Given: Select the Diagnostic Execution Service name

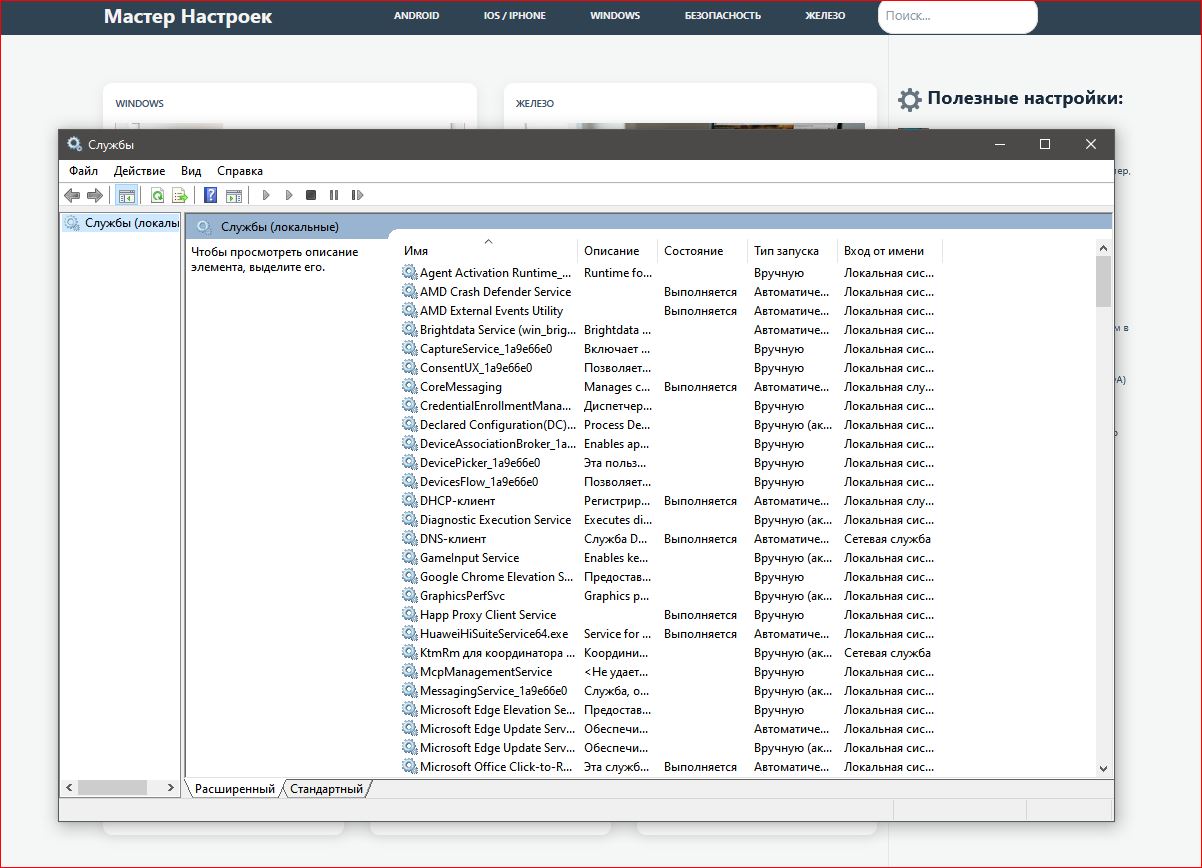Looking at the screenshot, I should click(496, 520).
